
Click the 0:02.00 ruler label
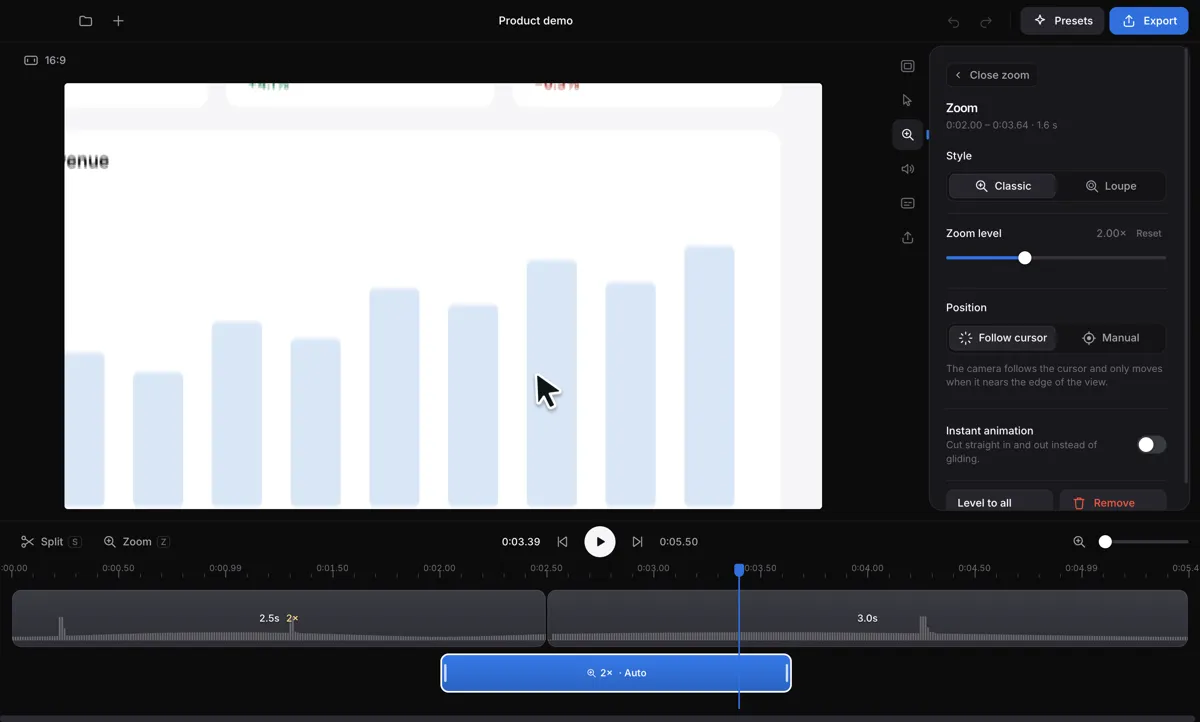point(439,568)
